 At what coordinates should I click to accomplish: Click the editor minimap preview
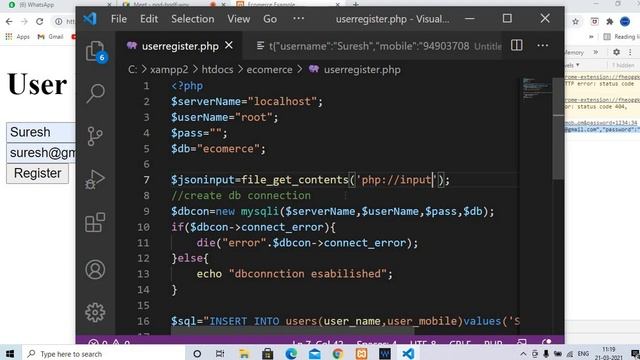[x=536, y=88]
